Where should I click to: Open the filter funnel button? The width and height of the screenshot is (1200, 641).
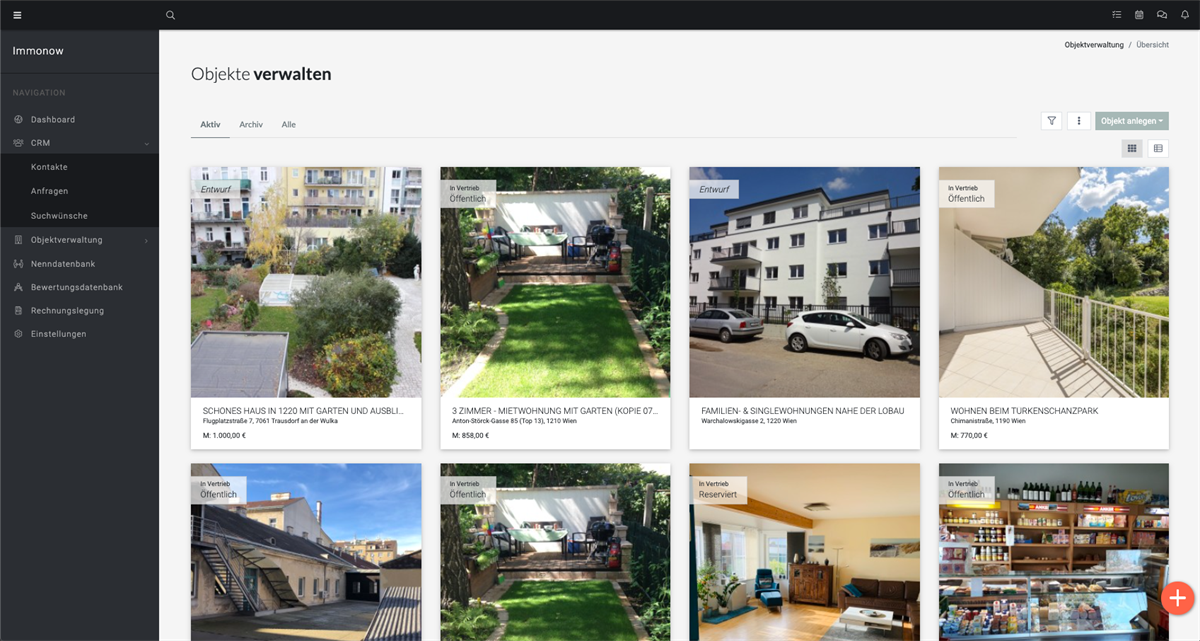1051,121
